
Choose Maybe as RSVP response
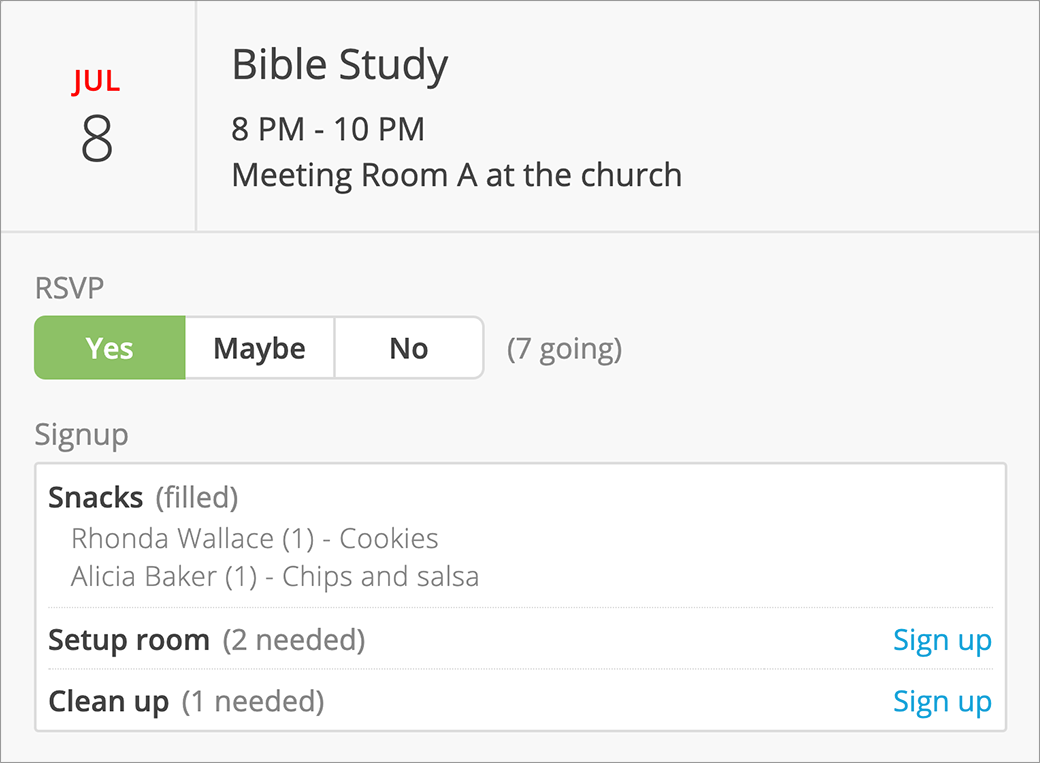coord(260,348)
